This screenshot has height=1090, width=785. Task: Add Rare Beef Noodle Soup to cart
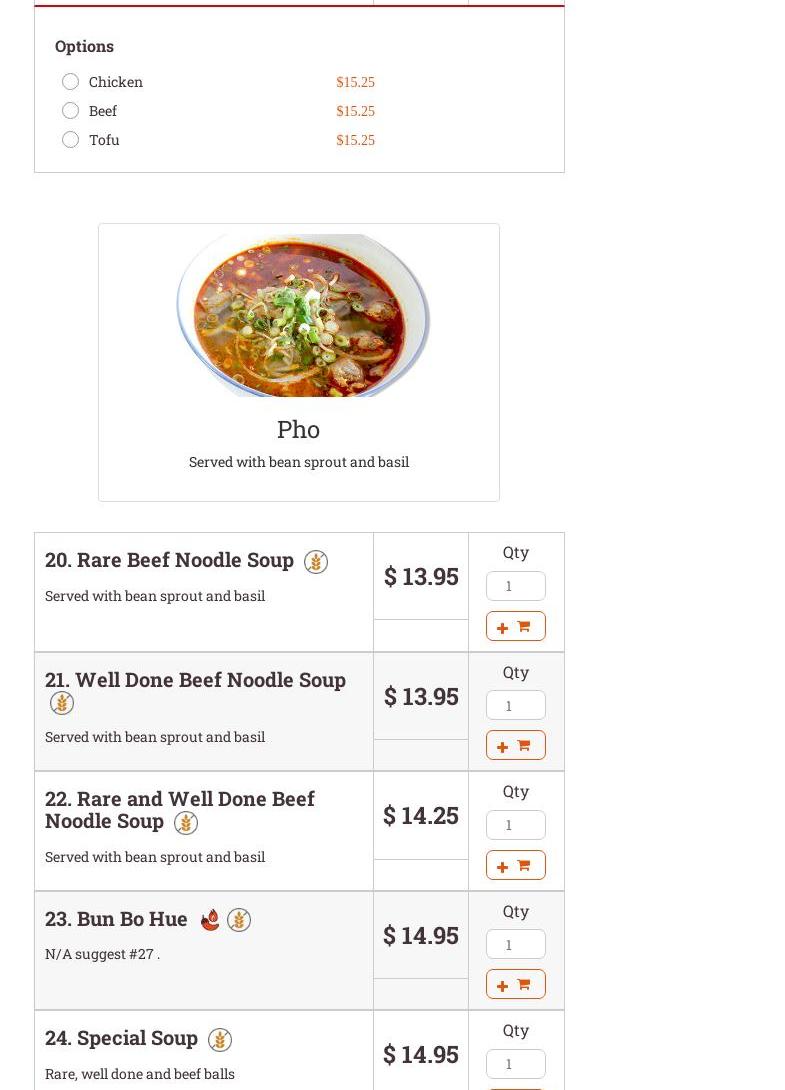[x=515, y=626]
